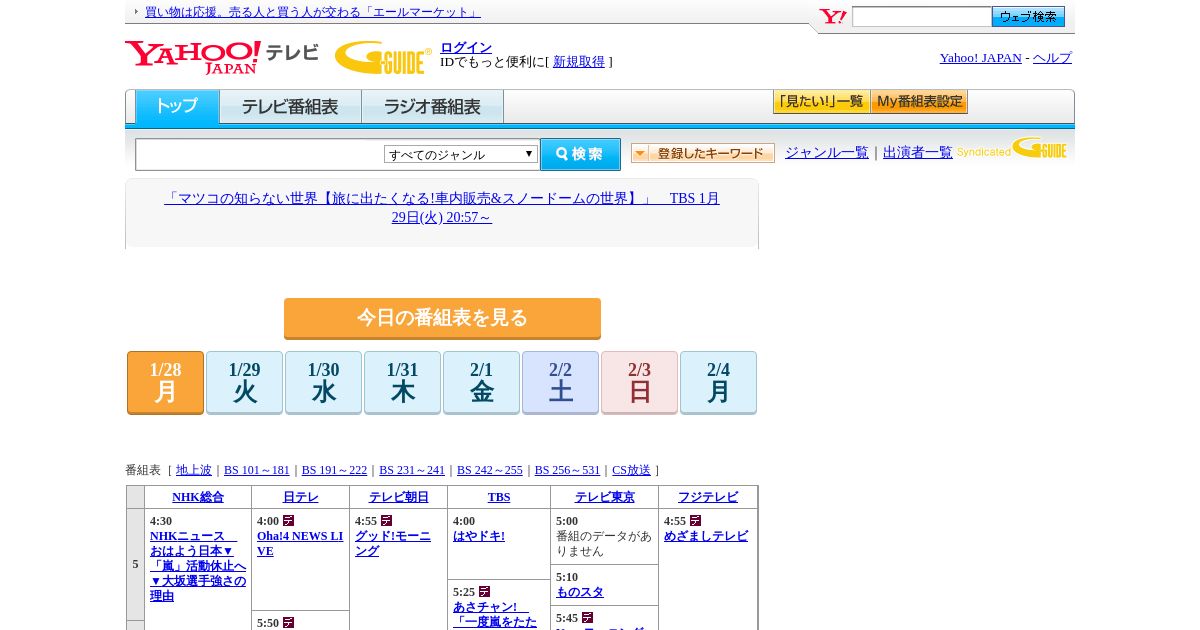
Task: Focus the program keyword search field
Action: coord(260,154)
